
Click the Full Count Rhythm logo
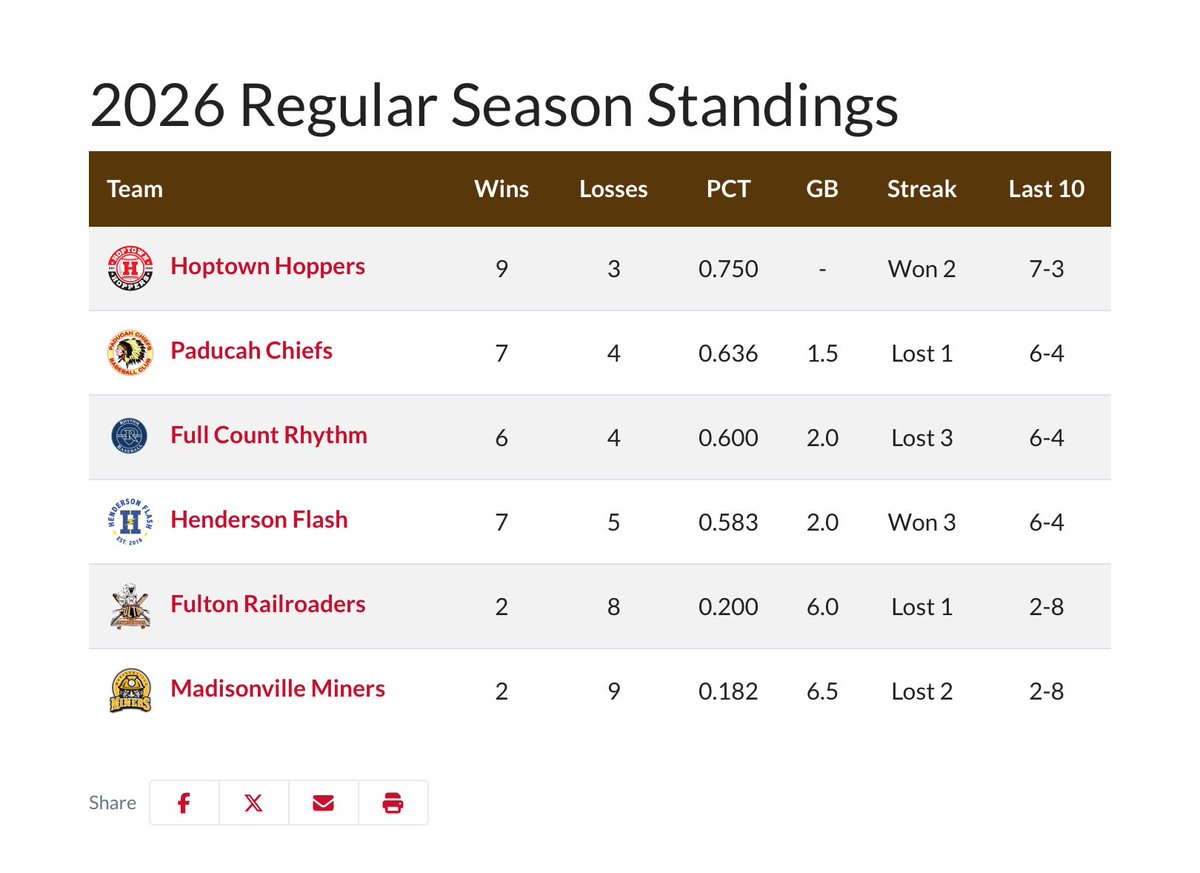click(x=130, y=436)
